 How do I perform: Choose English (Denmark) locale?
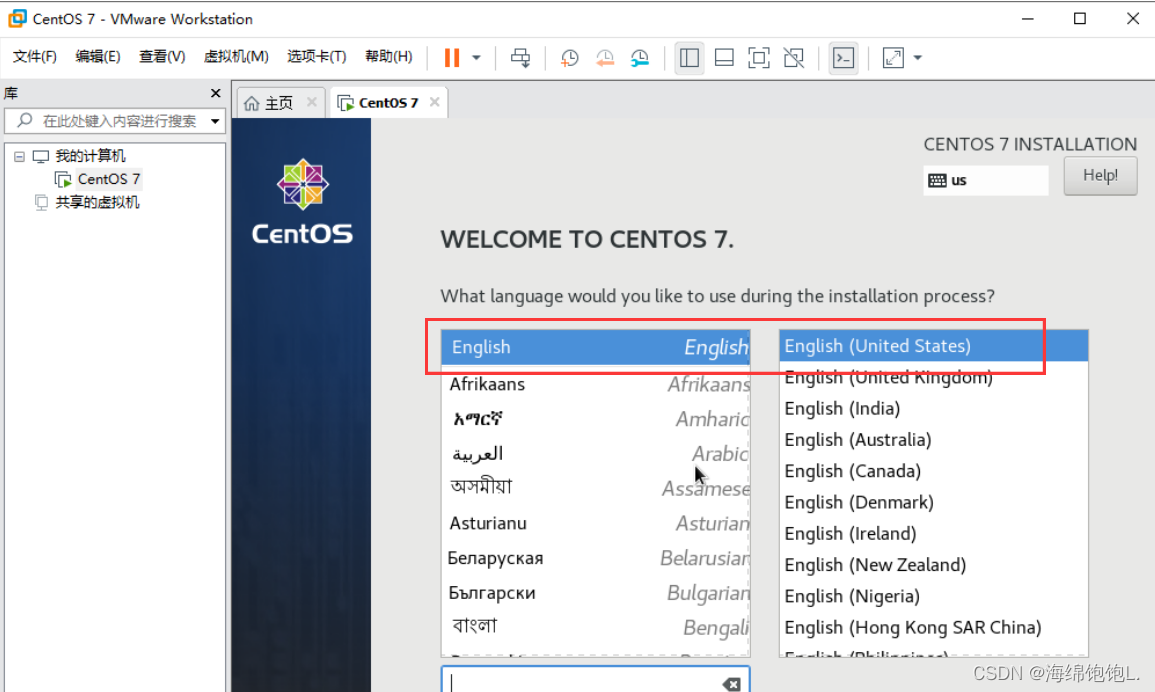[x=933, y=503]
